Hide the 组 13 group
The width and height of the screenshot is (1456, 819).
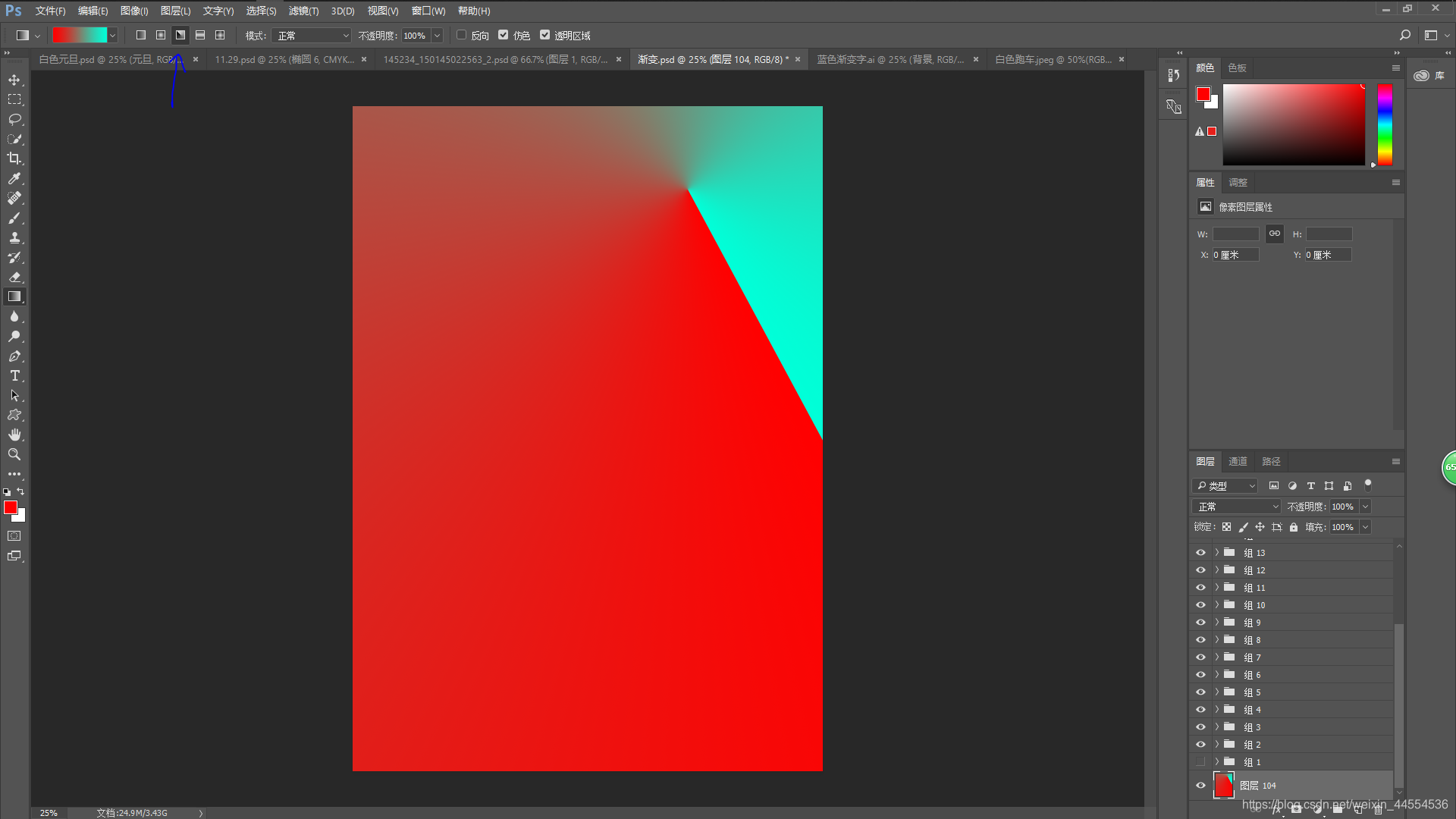pos(1200,553)
